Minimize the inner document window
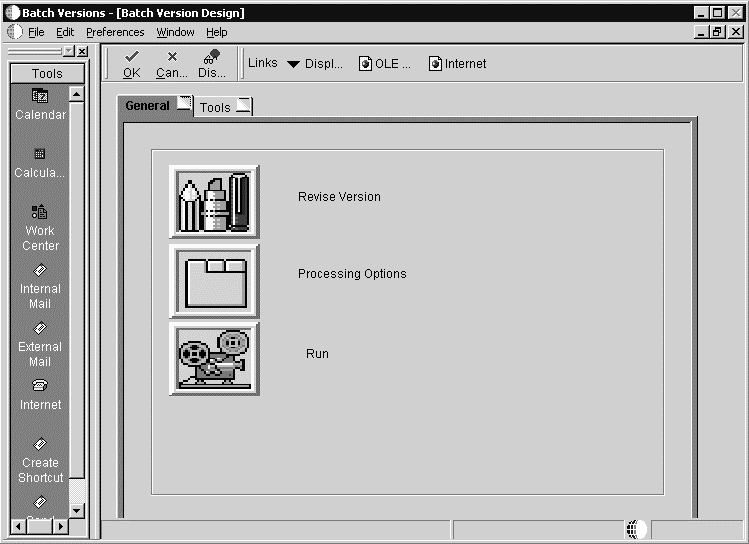This screenshot has height=544, width=749. [x=701, y=32]
